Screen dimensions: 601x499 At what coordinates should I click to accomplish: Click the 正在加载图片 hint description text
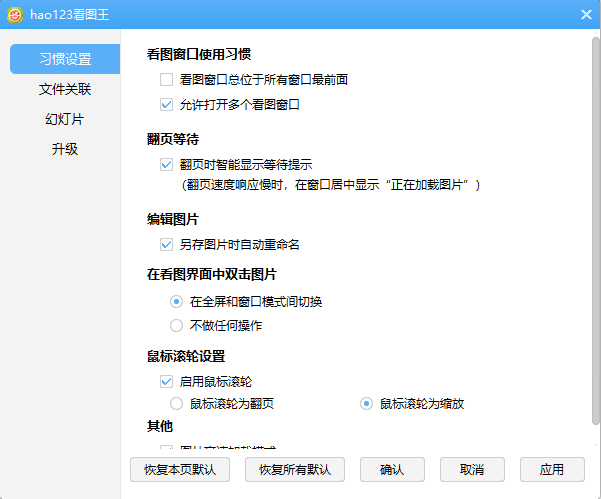point(331,185)
